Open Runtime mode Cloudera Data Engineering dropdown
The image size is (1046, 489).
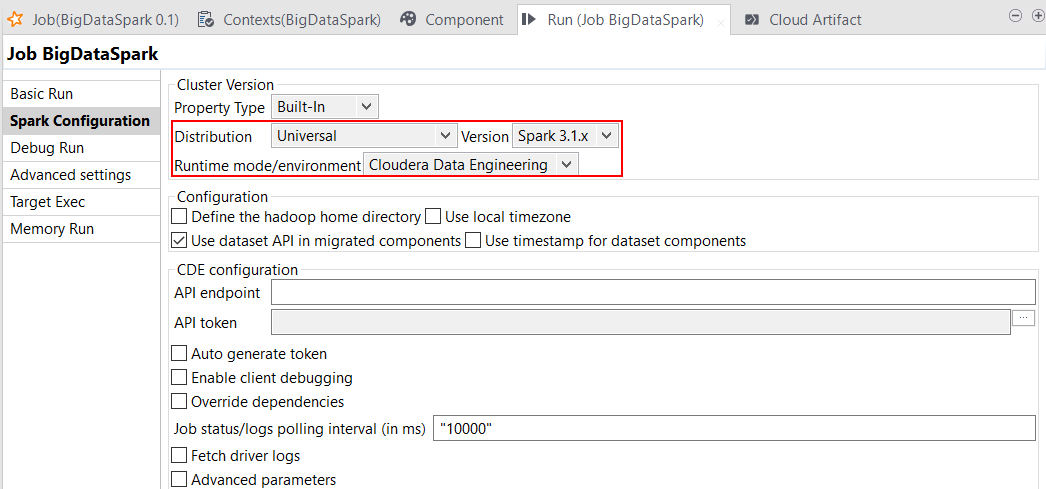pos(471,165)
